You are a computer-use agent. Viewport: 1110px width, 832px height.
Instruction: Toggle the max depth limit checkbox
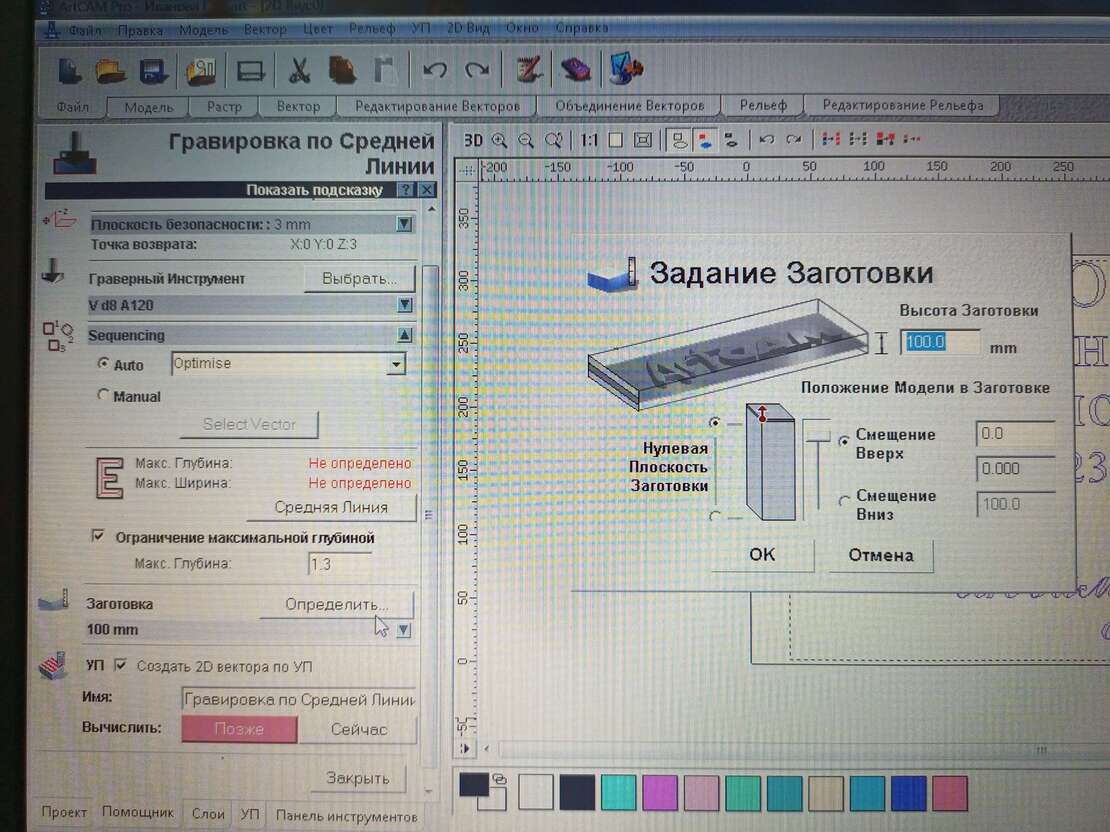pos(98,537)
